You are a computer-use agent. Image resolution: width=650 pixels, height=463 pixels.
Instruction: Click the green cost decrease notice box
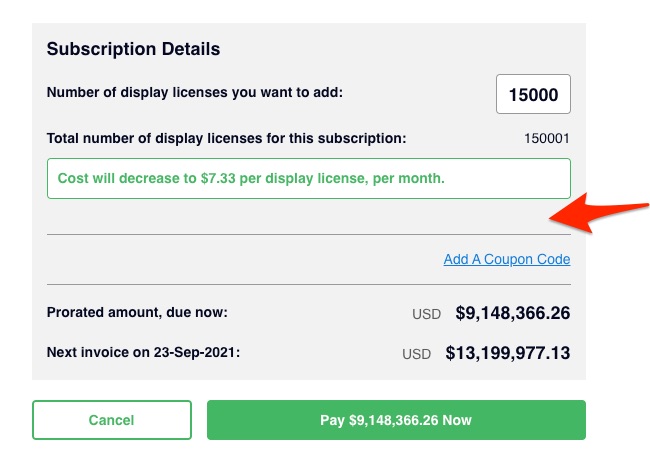pyautogui.click(x=308, y=178)
